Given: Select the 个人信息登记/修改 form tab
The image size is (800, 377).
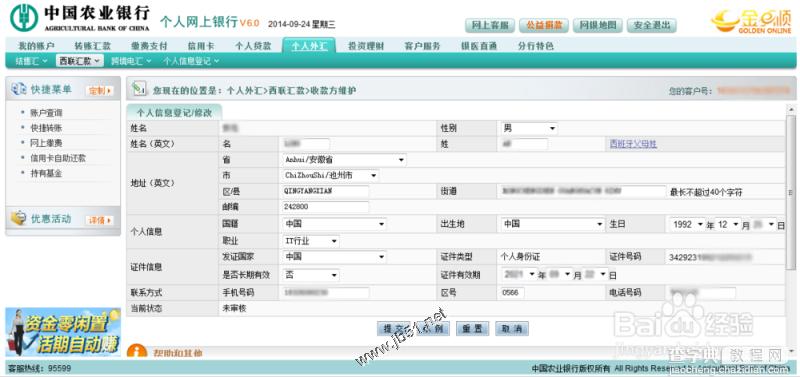Looking at the screenshot, I should coord(174,113).
